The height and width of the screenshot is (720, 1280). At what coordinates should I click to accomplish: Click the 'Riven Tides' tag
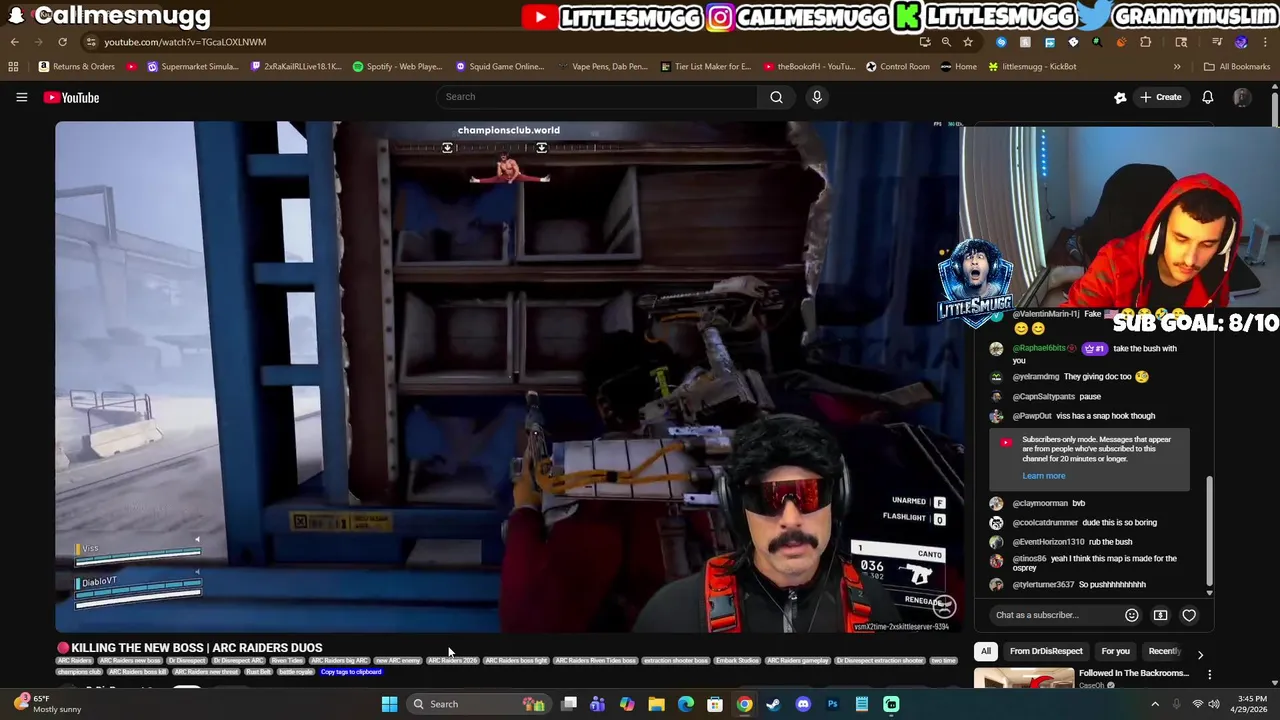[x=287, y=661]
